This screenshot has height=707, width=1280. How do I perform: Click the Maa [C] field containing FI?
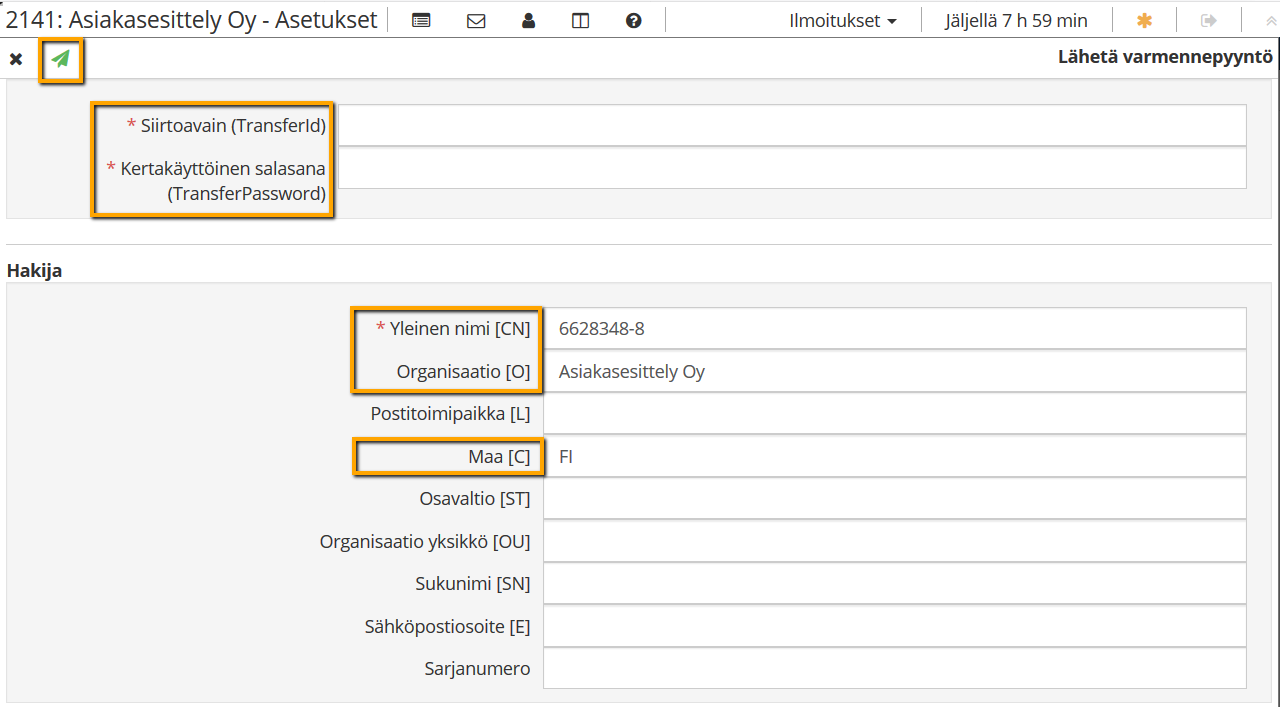pyautogui.click(x=894, y=456)
